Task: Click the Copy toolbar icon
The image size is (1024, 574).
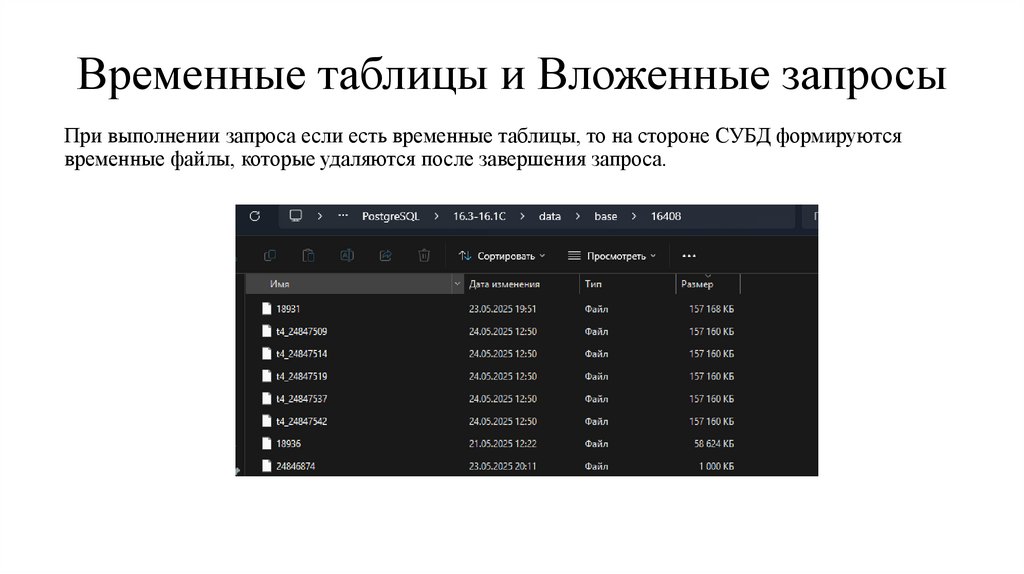Action: [x=269, y=255]
